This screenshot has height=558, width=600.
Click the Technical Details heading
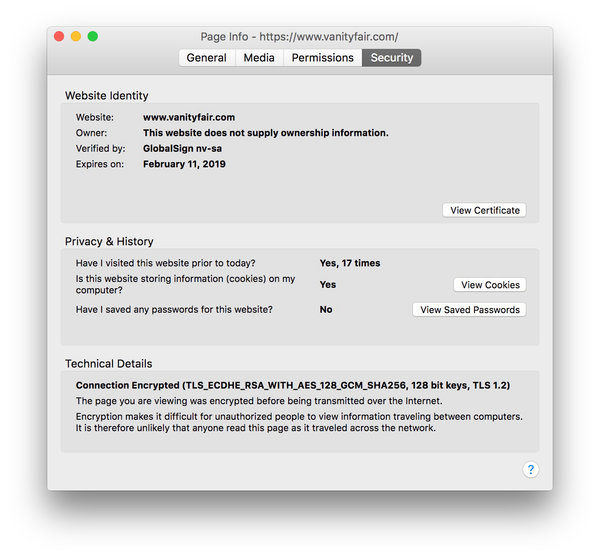(x=109, y=364)
